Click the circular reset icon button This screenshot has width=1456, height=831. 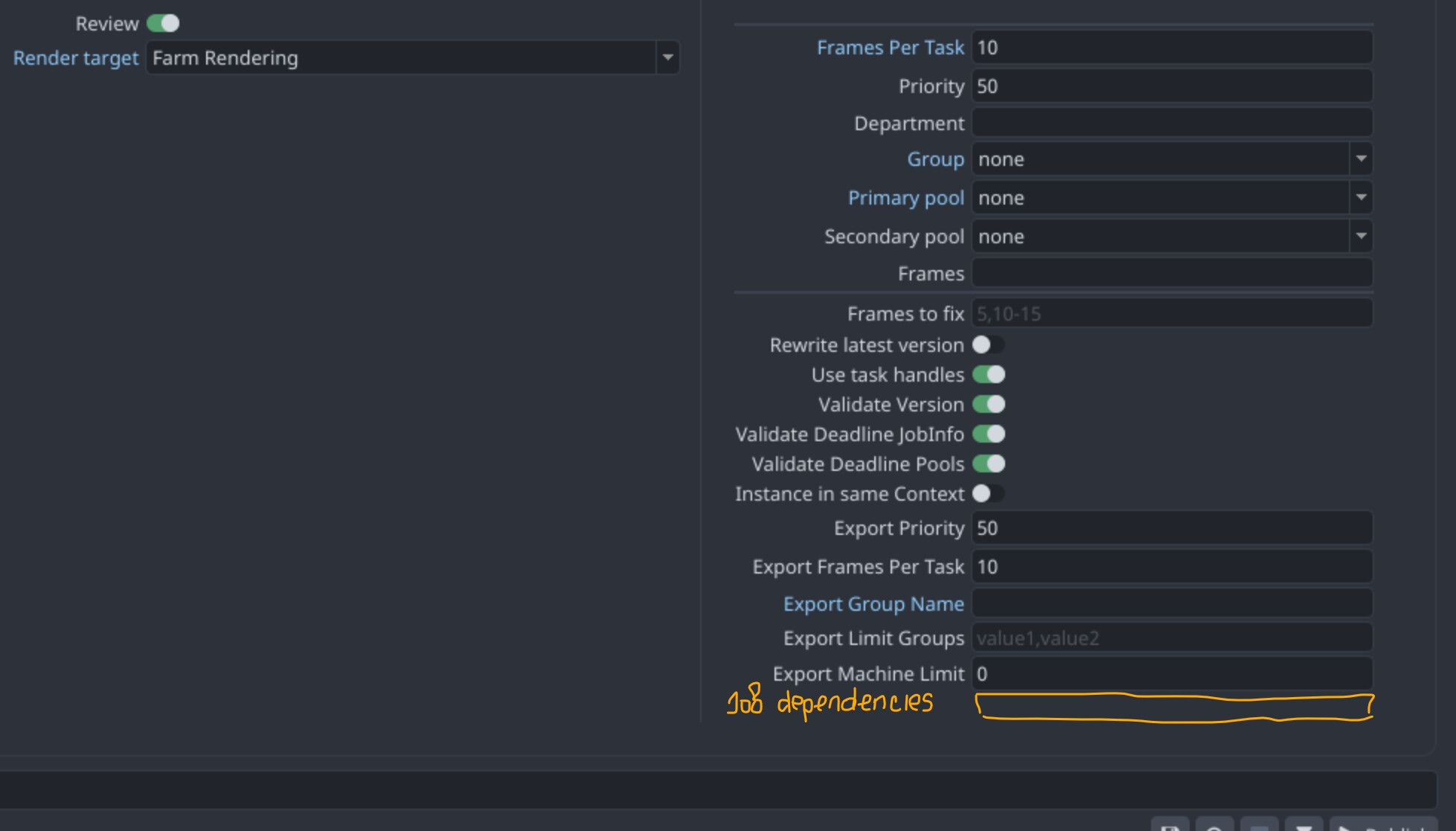point(1214,824)
